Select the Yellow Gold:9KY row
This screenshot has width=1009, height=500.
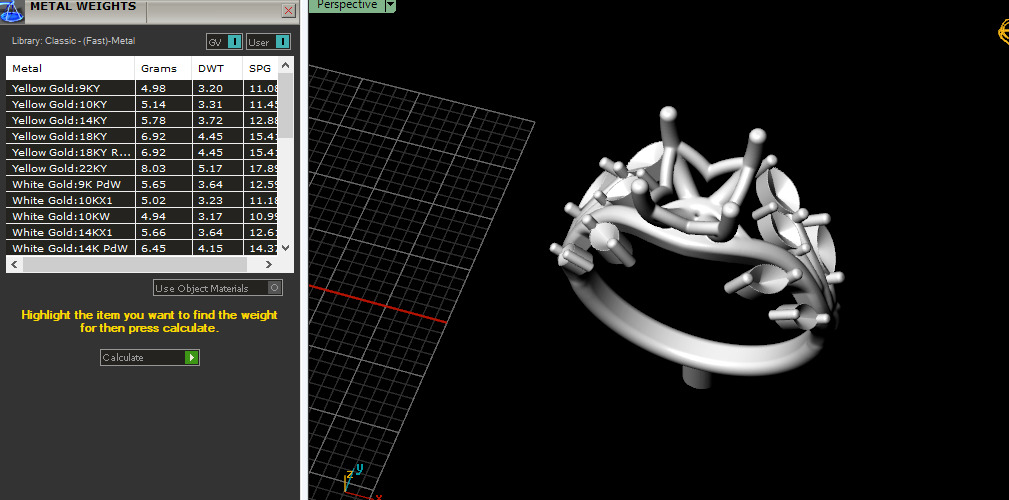pos(142,88)
